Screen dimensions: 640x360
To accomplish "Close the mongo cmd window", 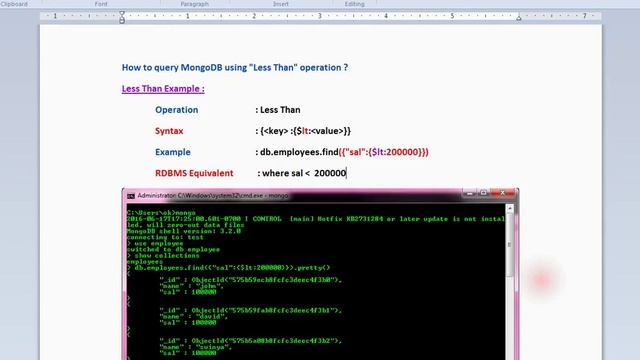I will click(503, 193).
